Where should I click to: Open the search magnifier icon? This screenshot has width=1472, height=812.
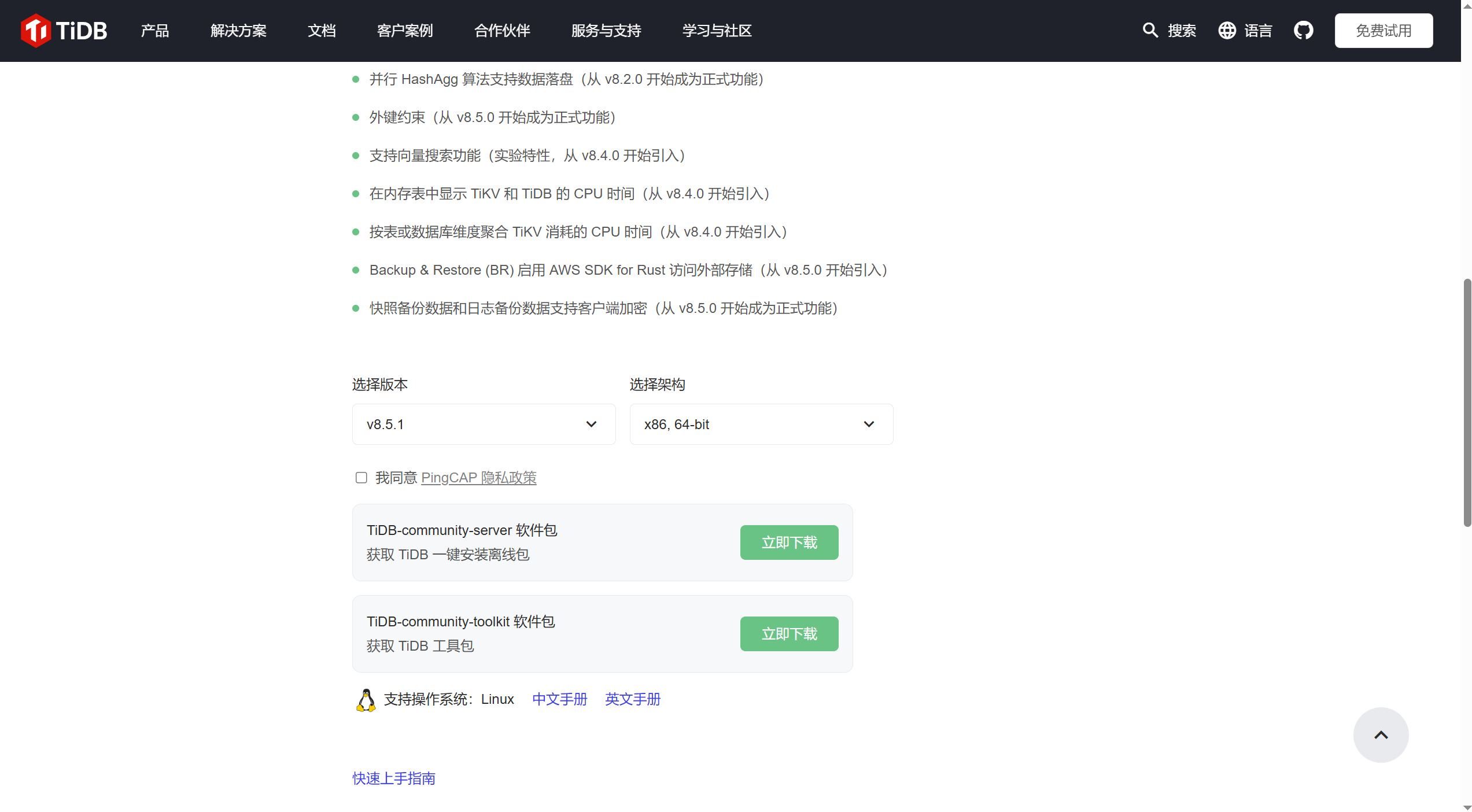(1150, 30)
